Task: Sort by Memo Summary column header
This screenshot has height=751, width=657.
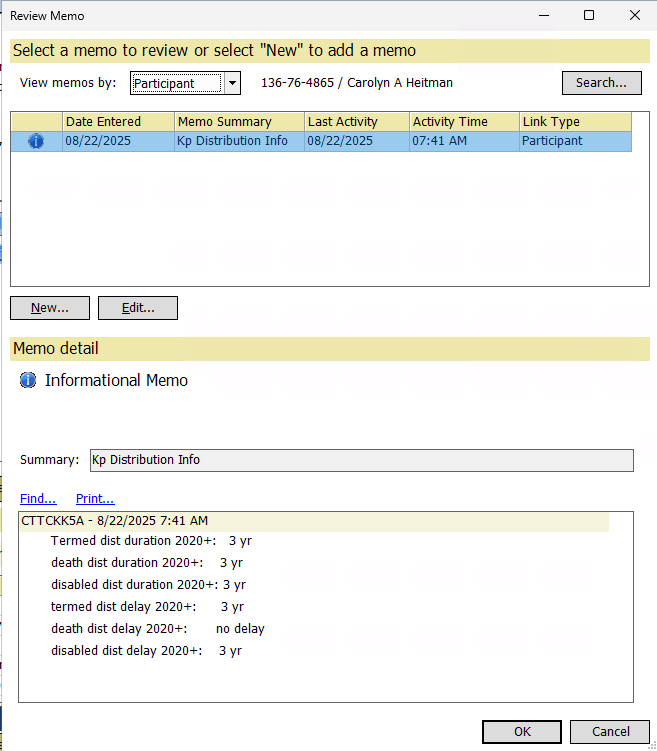Action: point(239,122)
